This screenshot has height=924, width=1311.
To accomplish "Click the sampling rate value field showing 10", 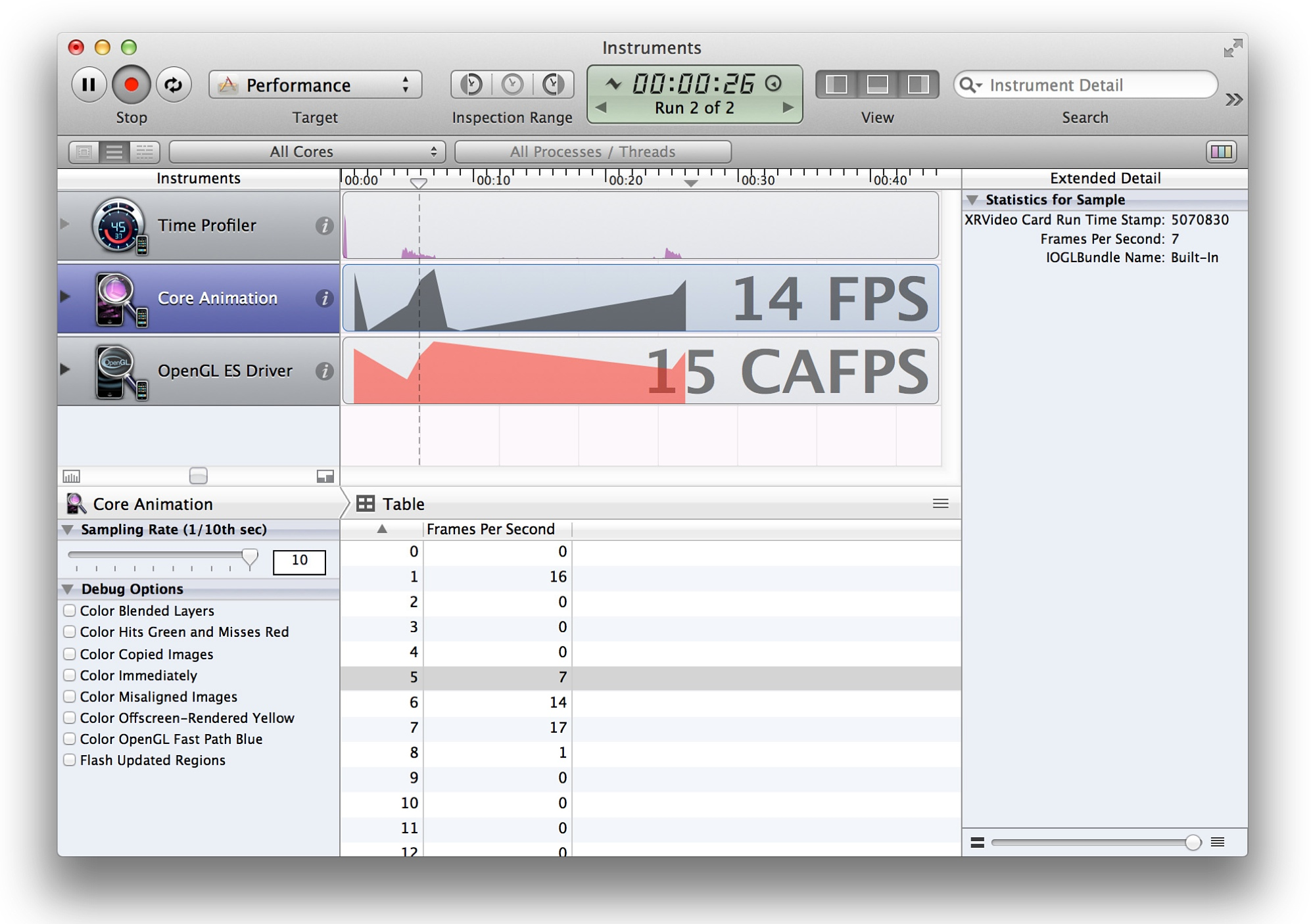I will coord(299,561).
